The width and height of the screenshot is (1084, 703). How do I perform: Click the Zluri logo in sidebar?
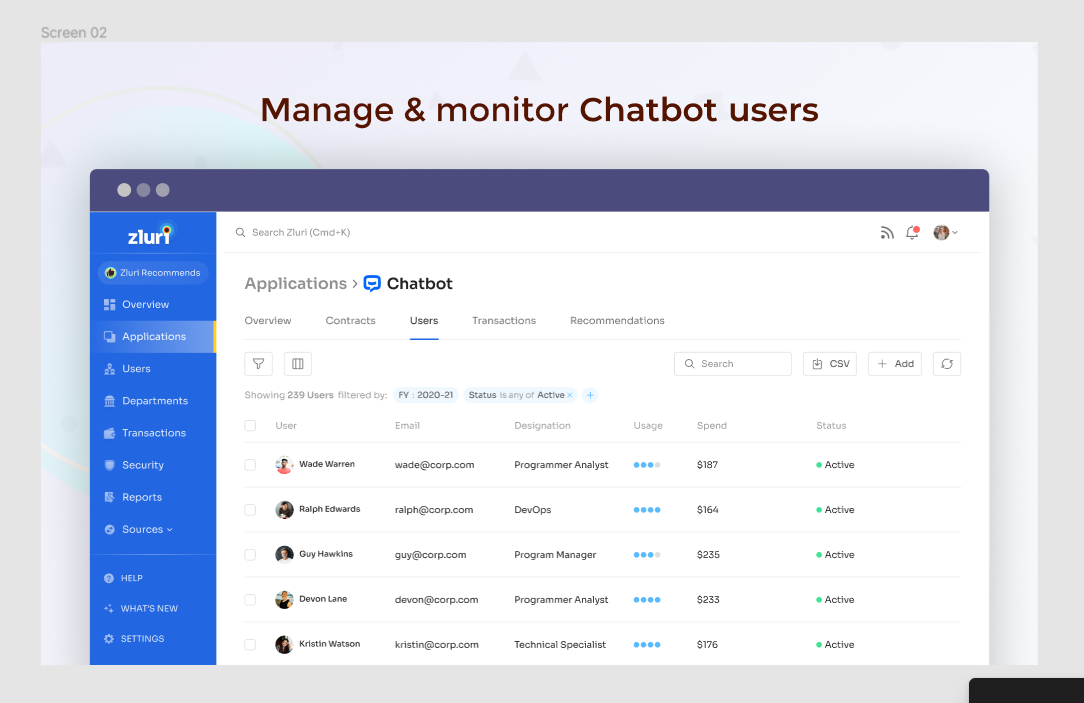click(150, 234)
